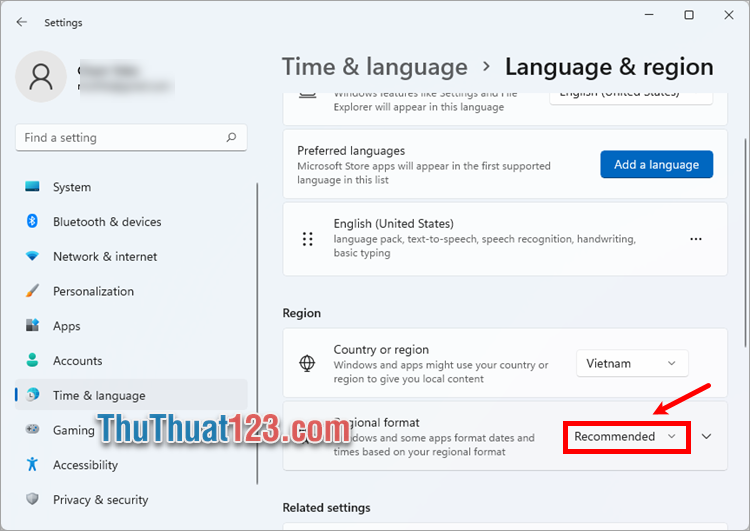Click Add a language button

(656, 165)
